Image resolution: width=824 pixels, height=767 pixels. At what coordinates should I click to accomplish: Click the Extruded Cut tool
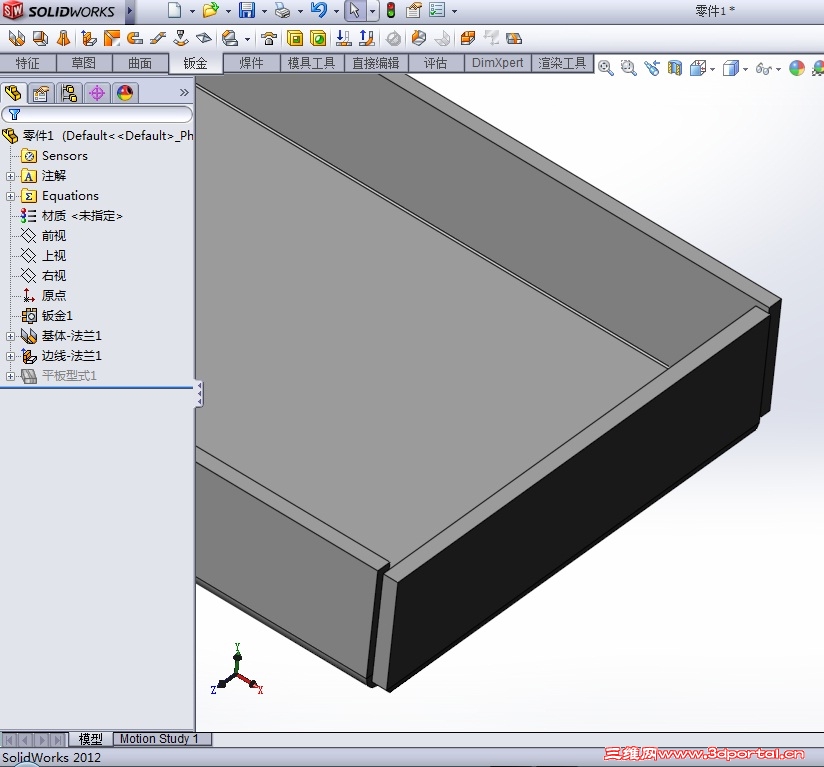point(295,38)
